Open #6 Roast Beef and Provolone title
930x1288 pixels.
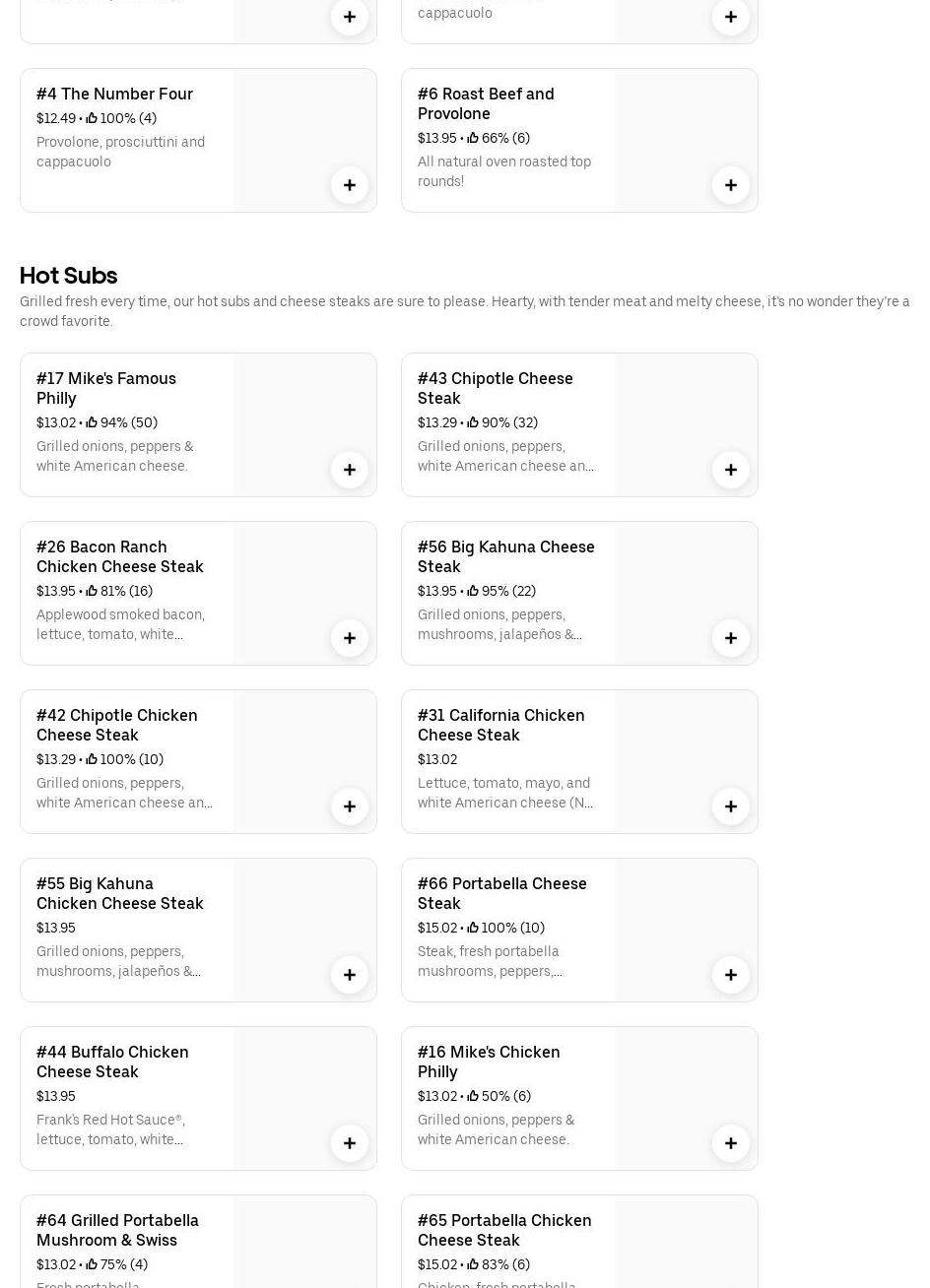[486, 103]
